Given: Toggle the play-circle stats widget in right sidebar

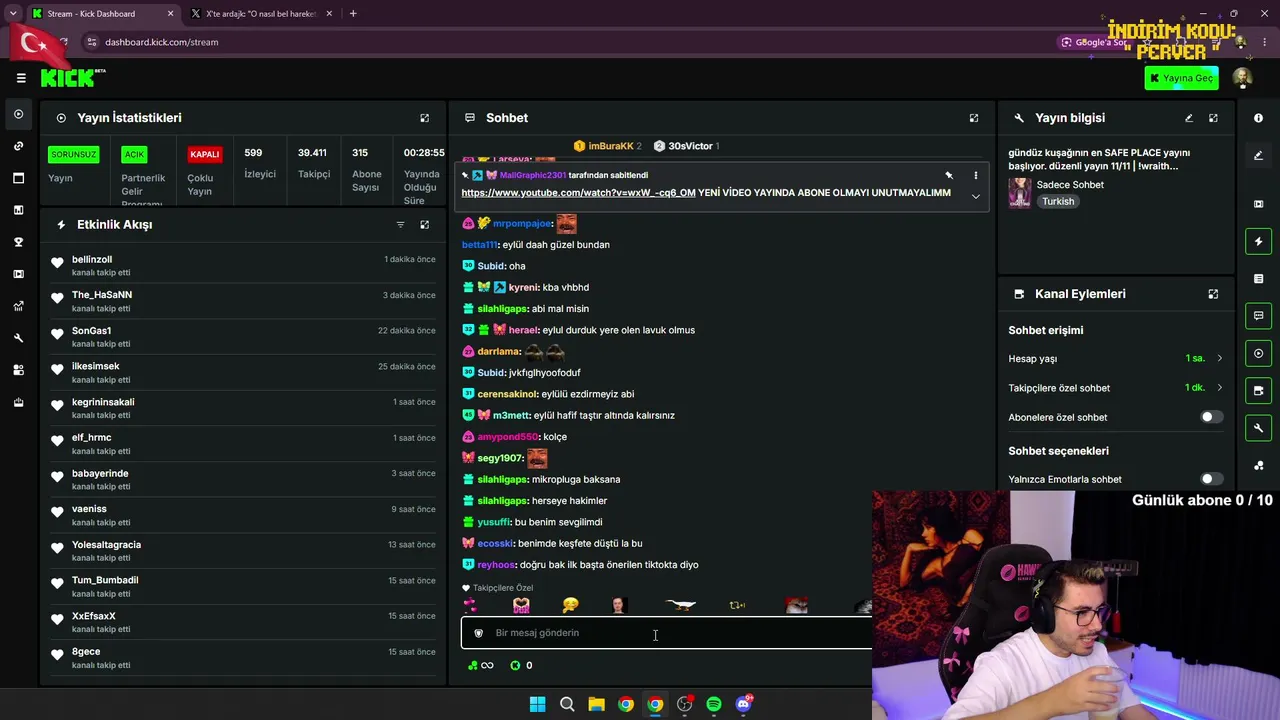Looking at the screenshot, I should point(1258,353).
